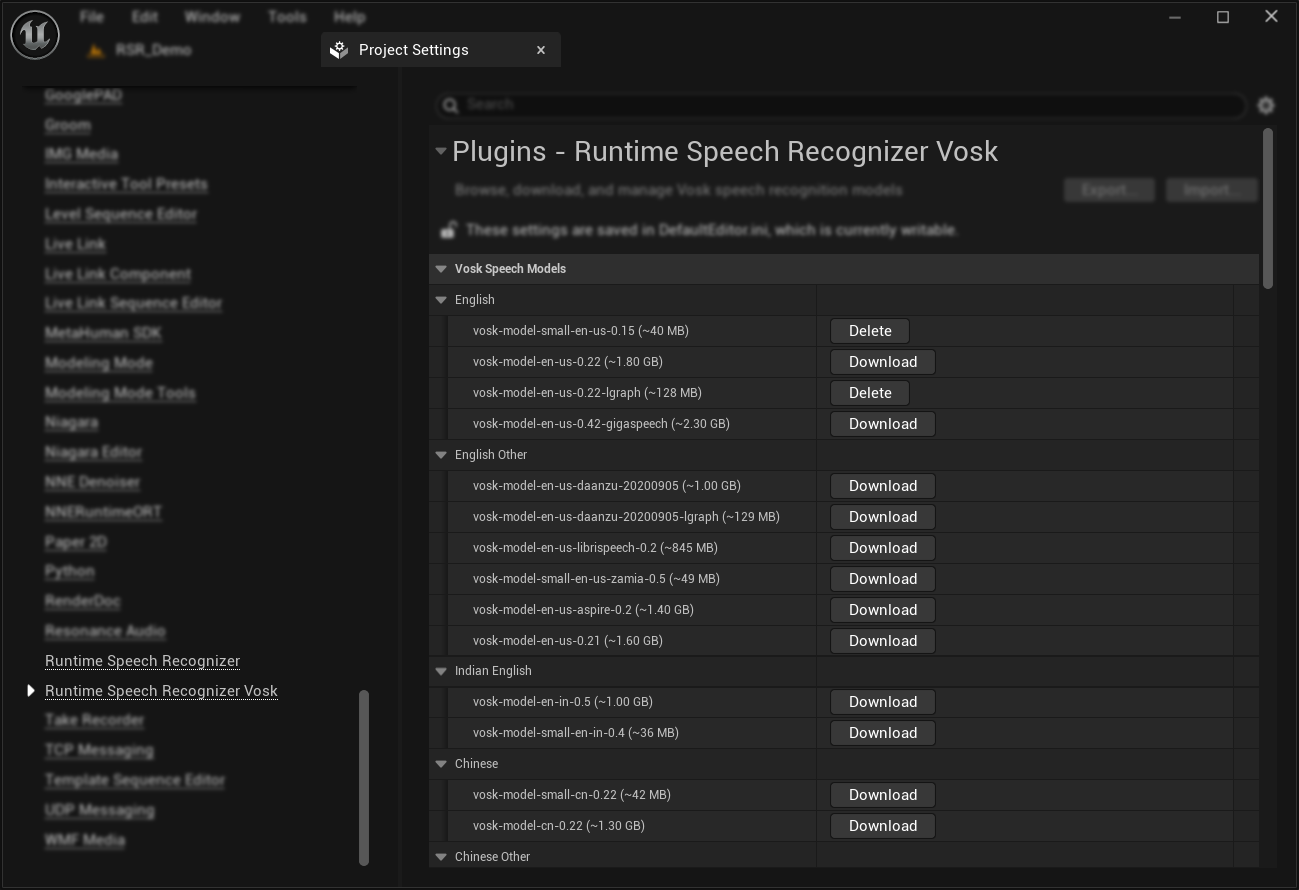This screenshot has height=890, width=1299.
Task: Download the daanzu-20200905-lgraph model
Action: click(x=883, y=517)
